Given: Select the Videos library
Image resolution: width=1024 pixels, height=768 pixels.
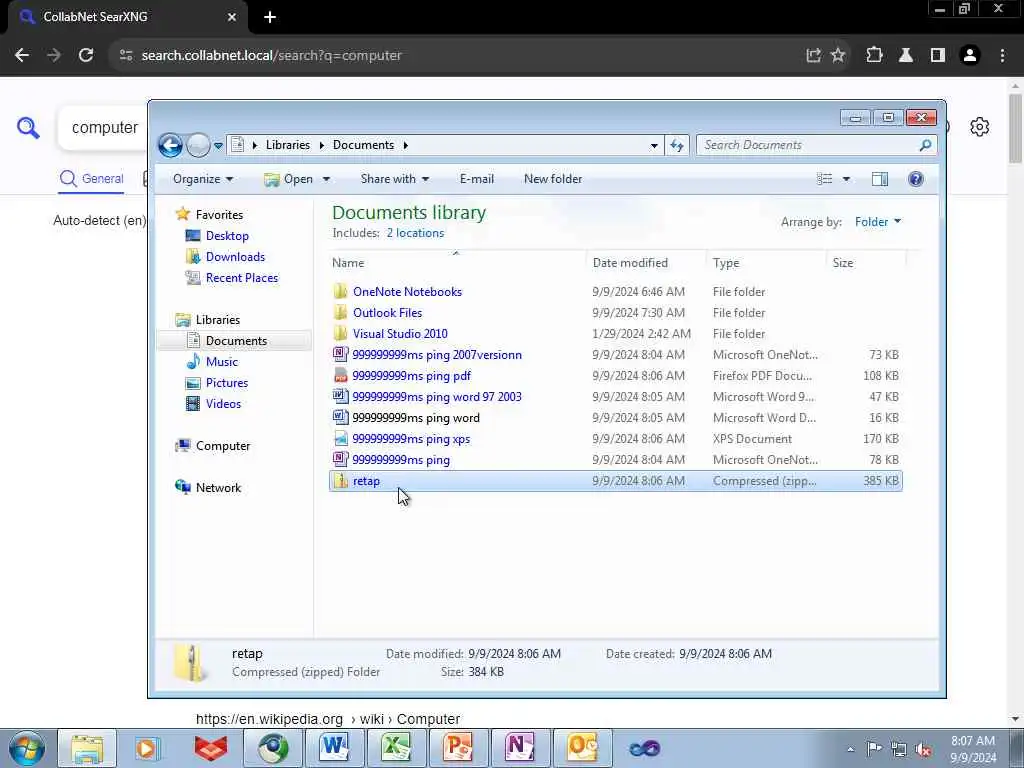Looking at the screenshot, I should coord(223,404).
